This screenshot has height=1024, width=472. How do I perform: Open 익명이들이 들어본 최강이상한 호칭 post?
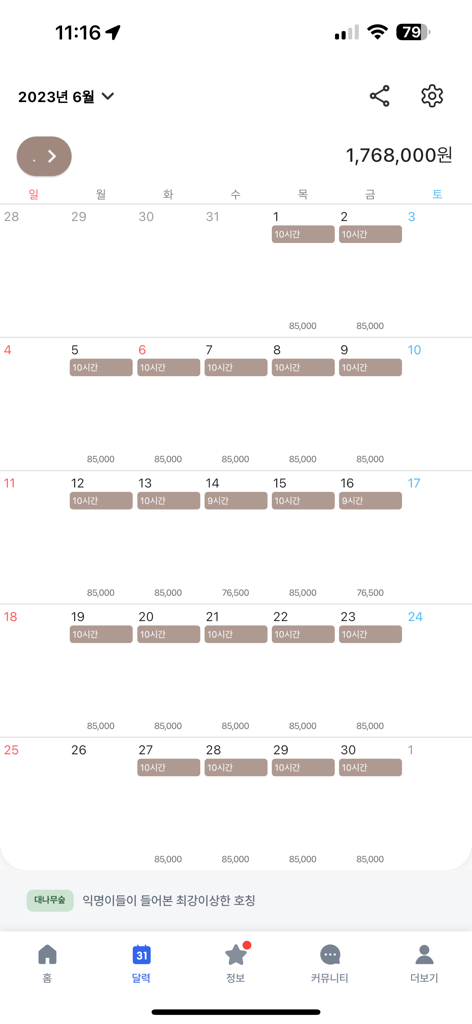pyautogui.click(x=168, y=901)
